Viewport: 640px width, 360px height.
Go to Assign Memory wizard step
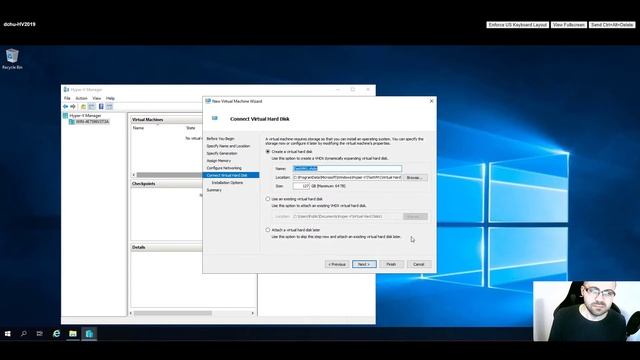[x=218, y=161]
